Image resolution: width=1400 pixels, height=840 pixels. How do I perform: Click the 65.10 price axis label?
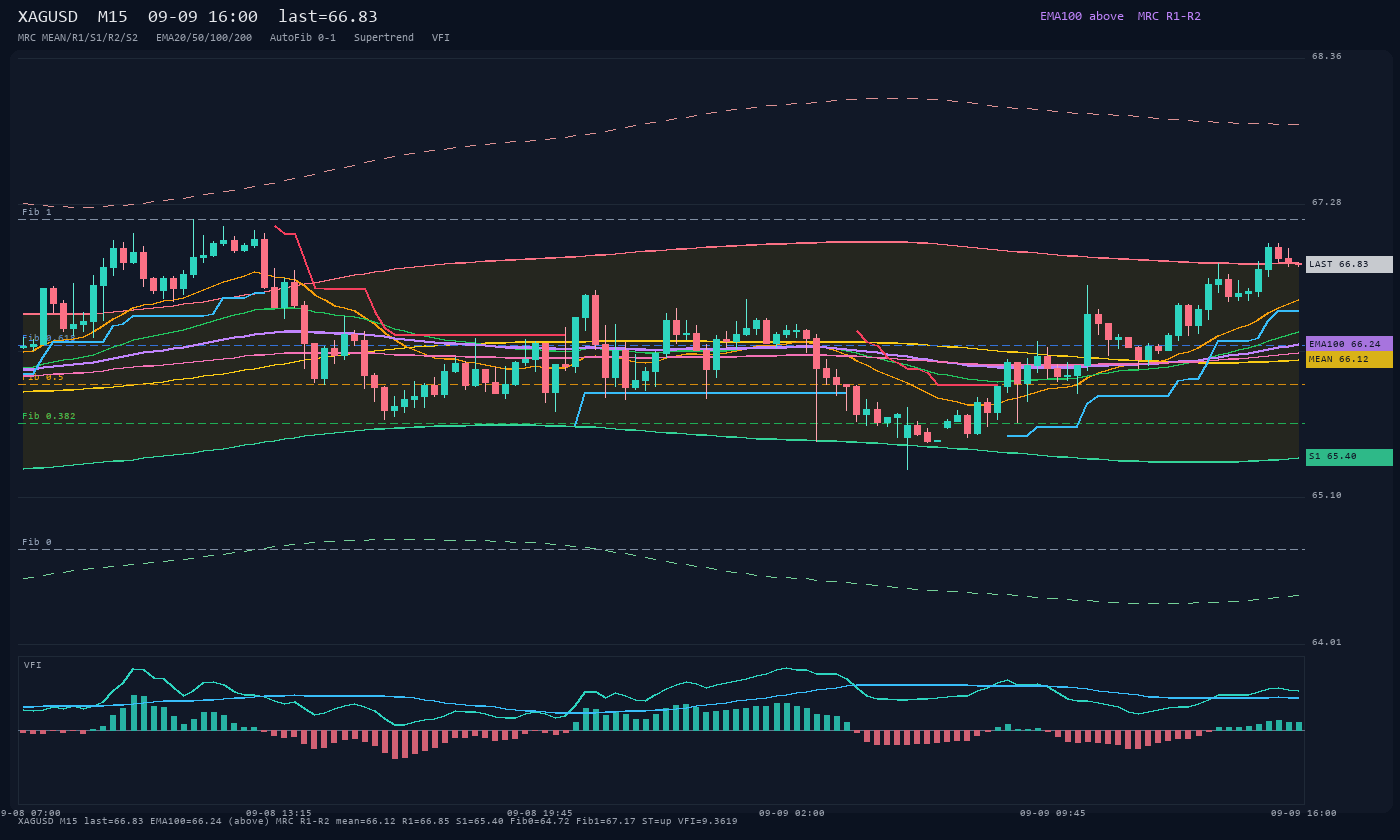(x=1327, y=495)
